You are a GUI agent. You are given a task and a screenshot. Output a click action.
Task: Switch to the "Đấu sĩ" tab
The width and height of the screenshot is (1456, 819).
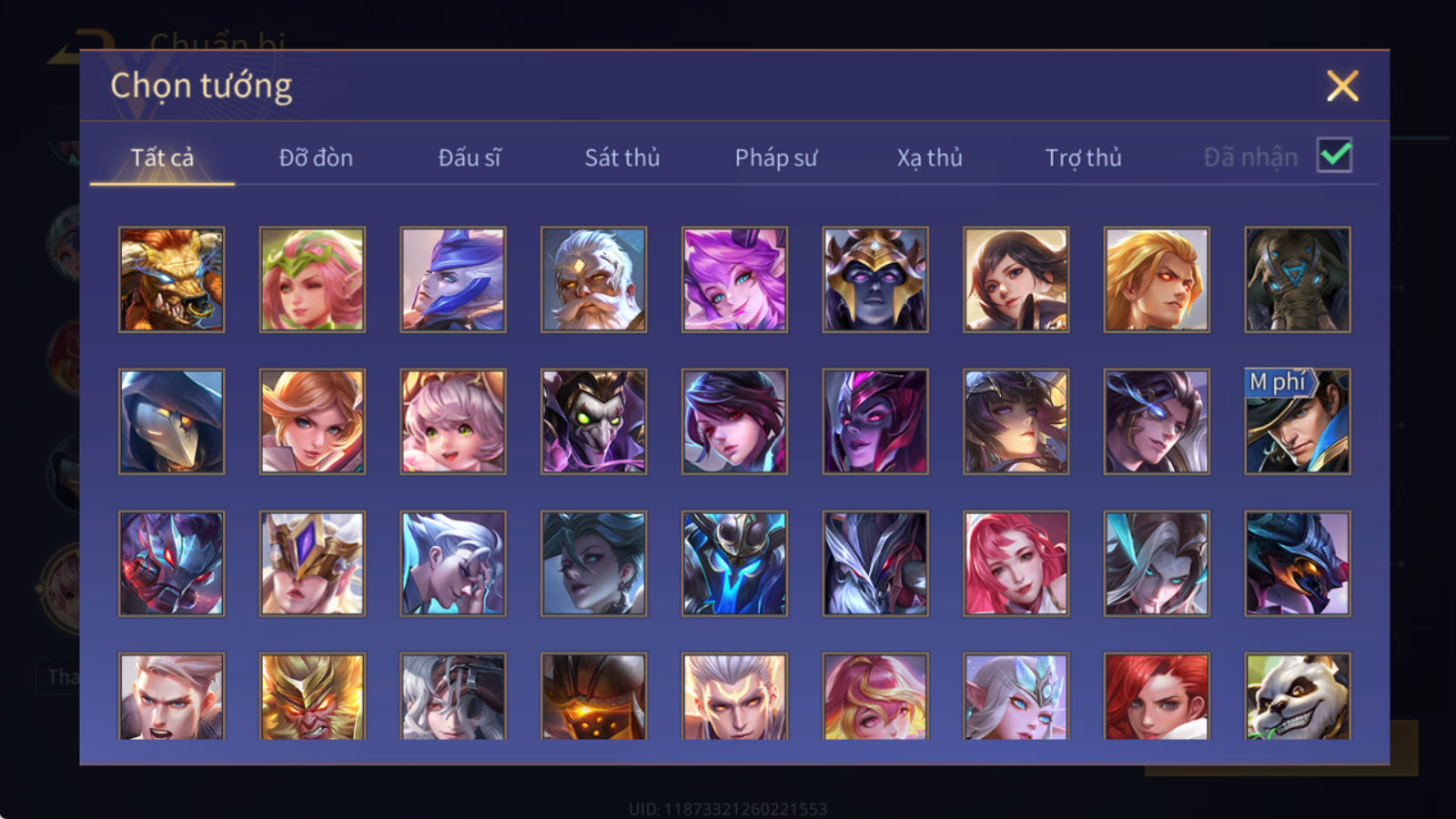(470, 157)
